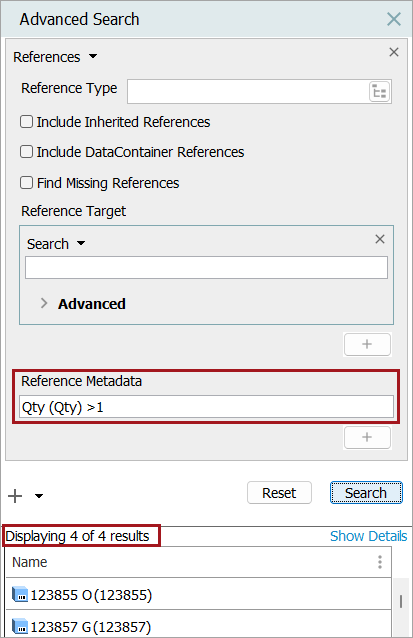Click the product icon for 123855 O
Viewport: 413px width, 638px height.
[20, 594]
